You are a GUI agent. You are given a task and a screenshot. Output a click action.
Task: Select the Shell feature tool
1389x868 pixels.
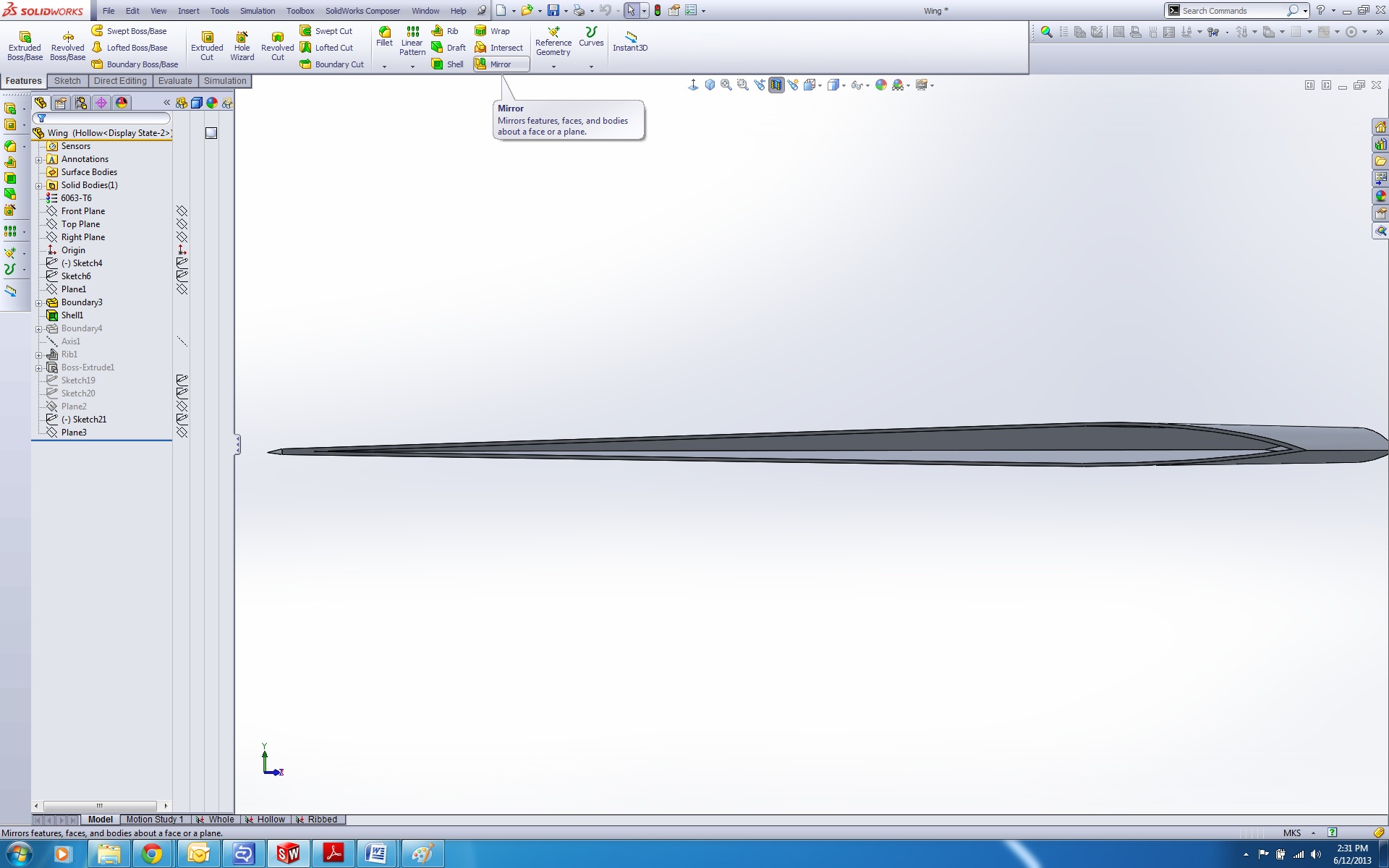point(448,64)
